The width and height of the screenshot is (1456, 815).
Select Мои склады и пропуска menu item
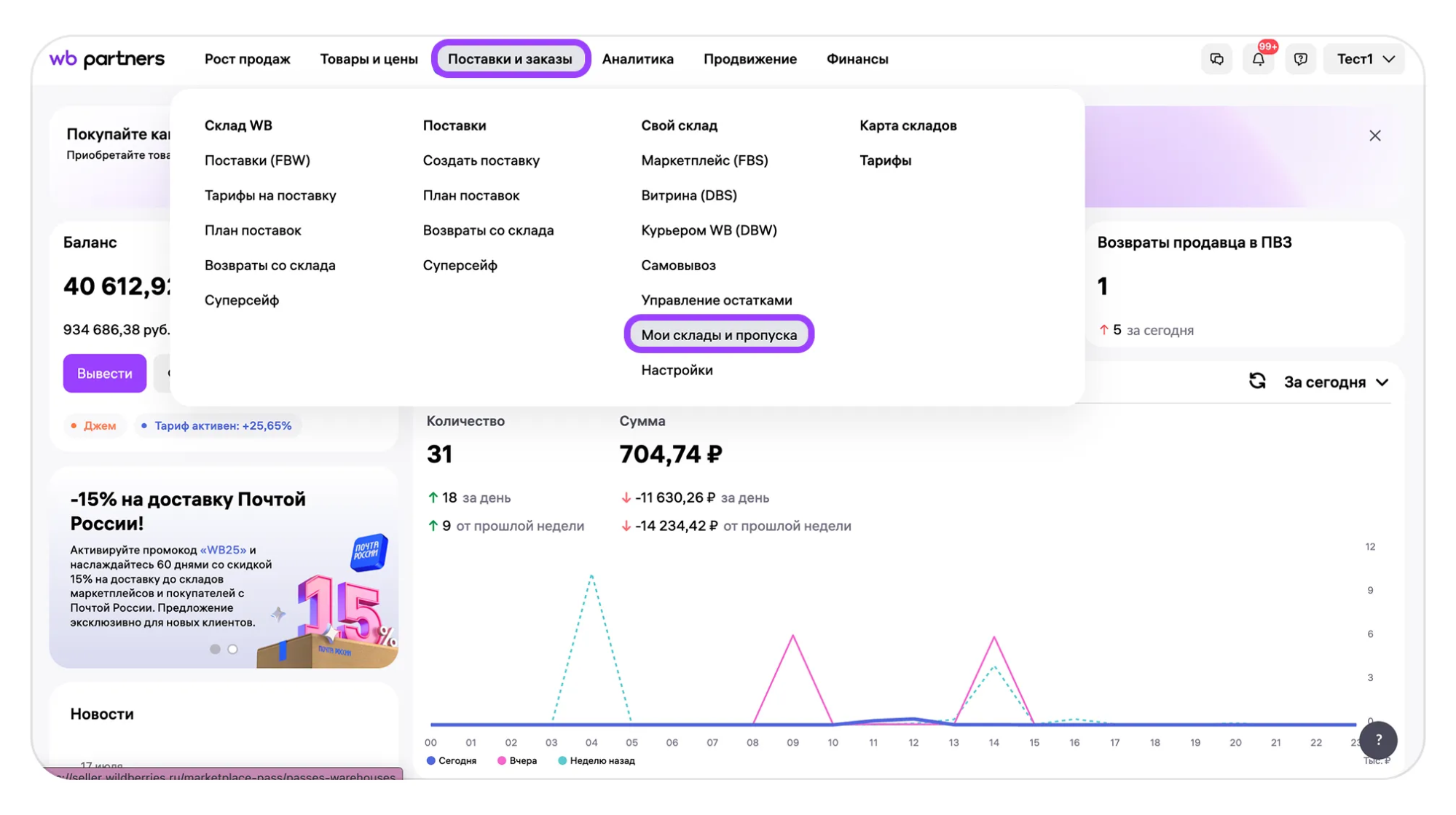(x=719, y=335)
